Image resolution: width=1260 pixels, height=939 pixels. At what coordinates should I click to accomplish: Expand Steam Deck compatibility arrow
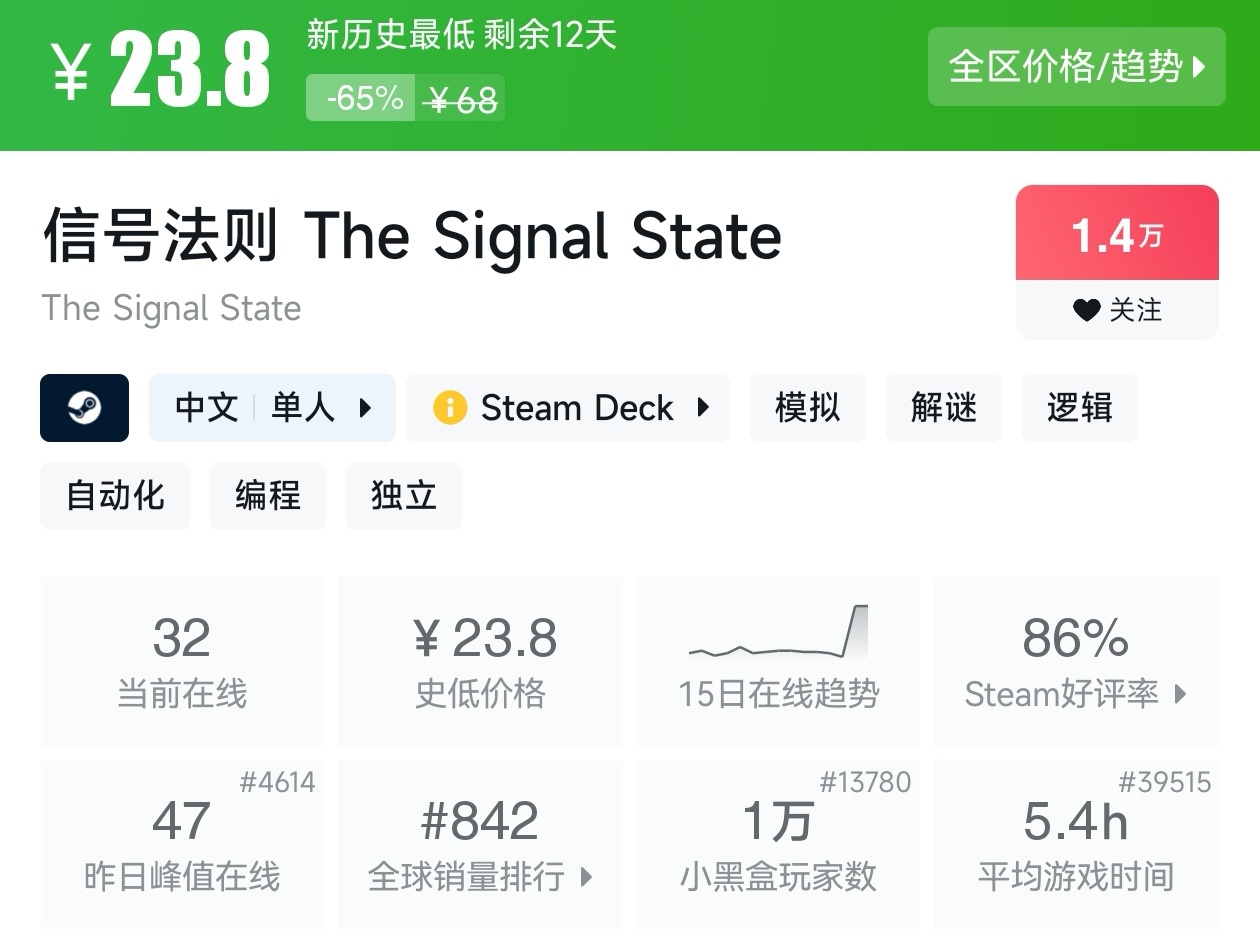pyautogui.click(x=703, y=408)
